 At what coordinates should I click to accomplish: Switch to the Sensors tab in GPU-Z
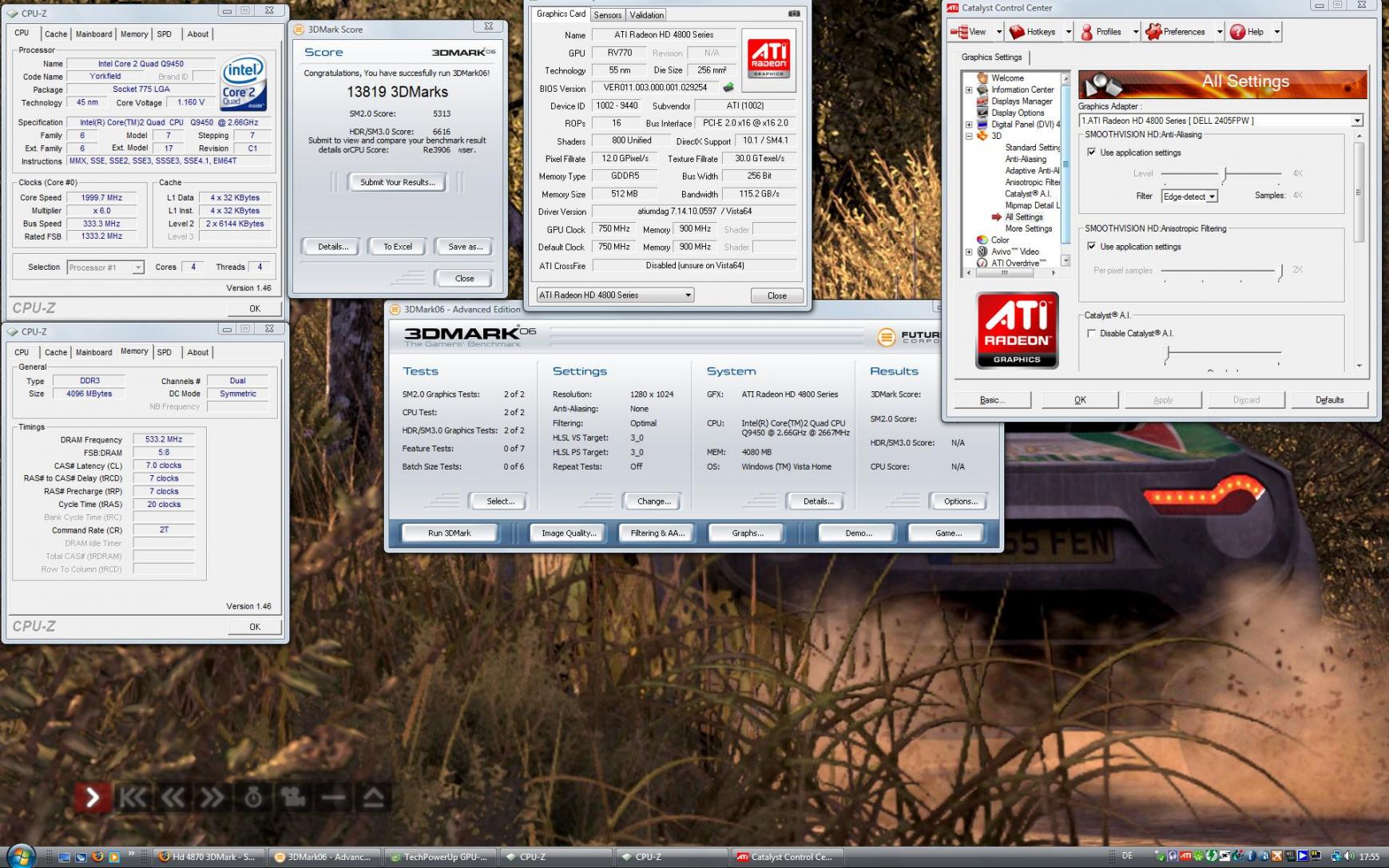coord(608,15)
